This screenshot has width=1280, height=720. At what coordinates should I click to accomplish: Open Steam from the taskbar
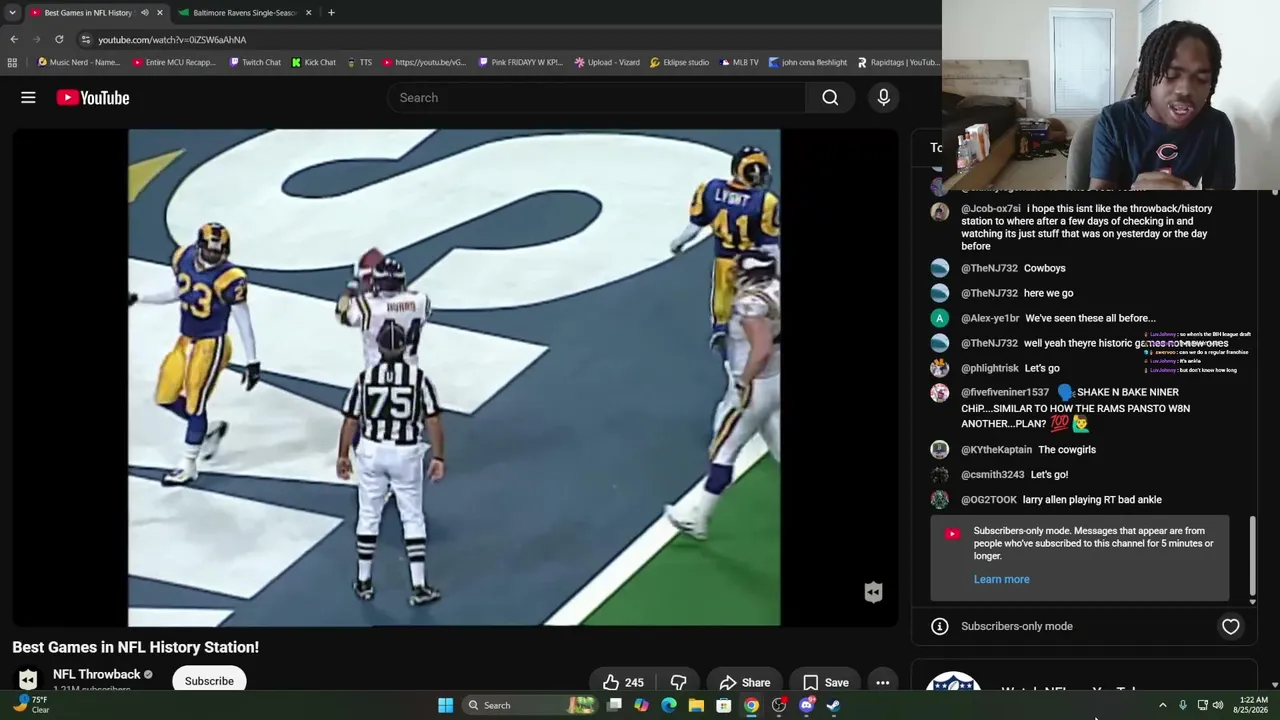(833, 705)
